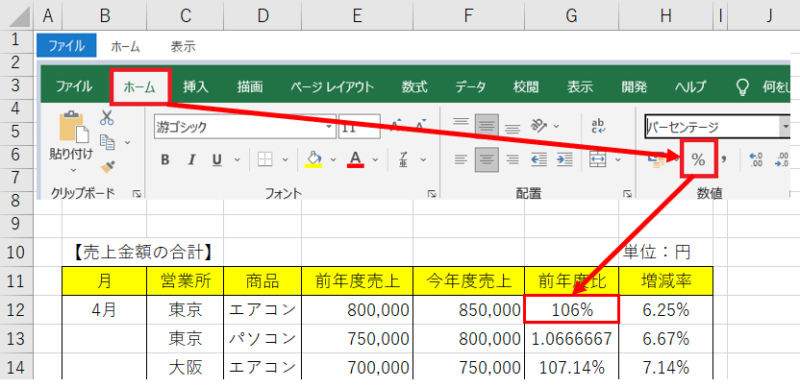Select cell showing 1.0666667
The width and height of the screenshot is (800, 388).
coord(571,337)
